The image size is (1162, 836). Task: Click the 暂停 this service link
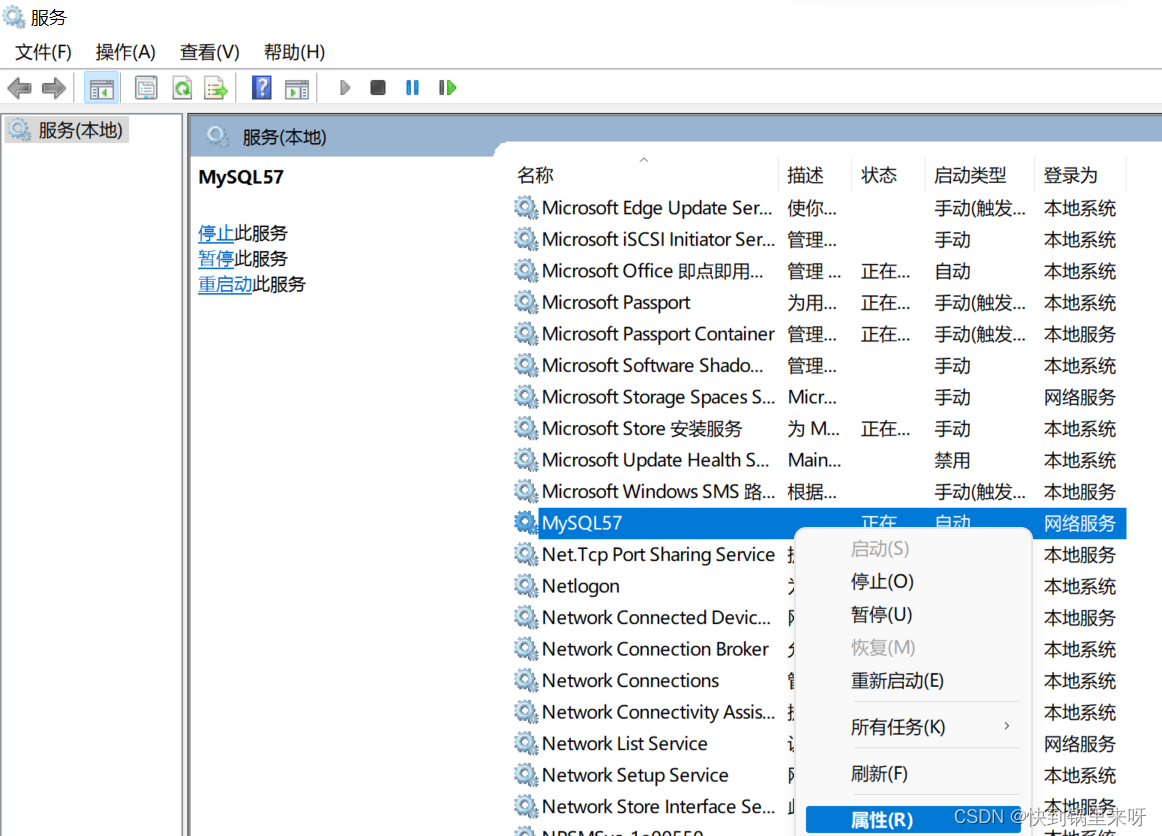216,259
